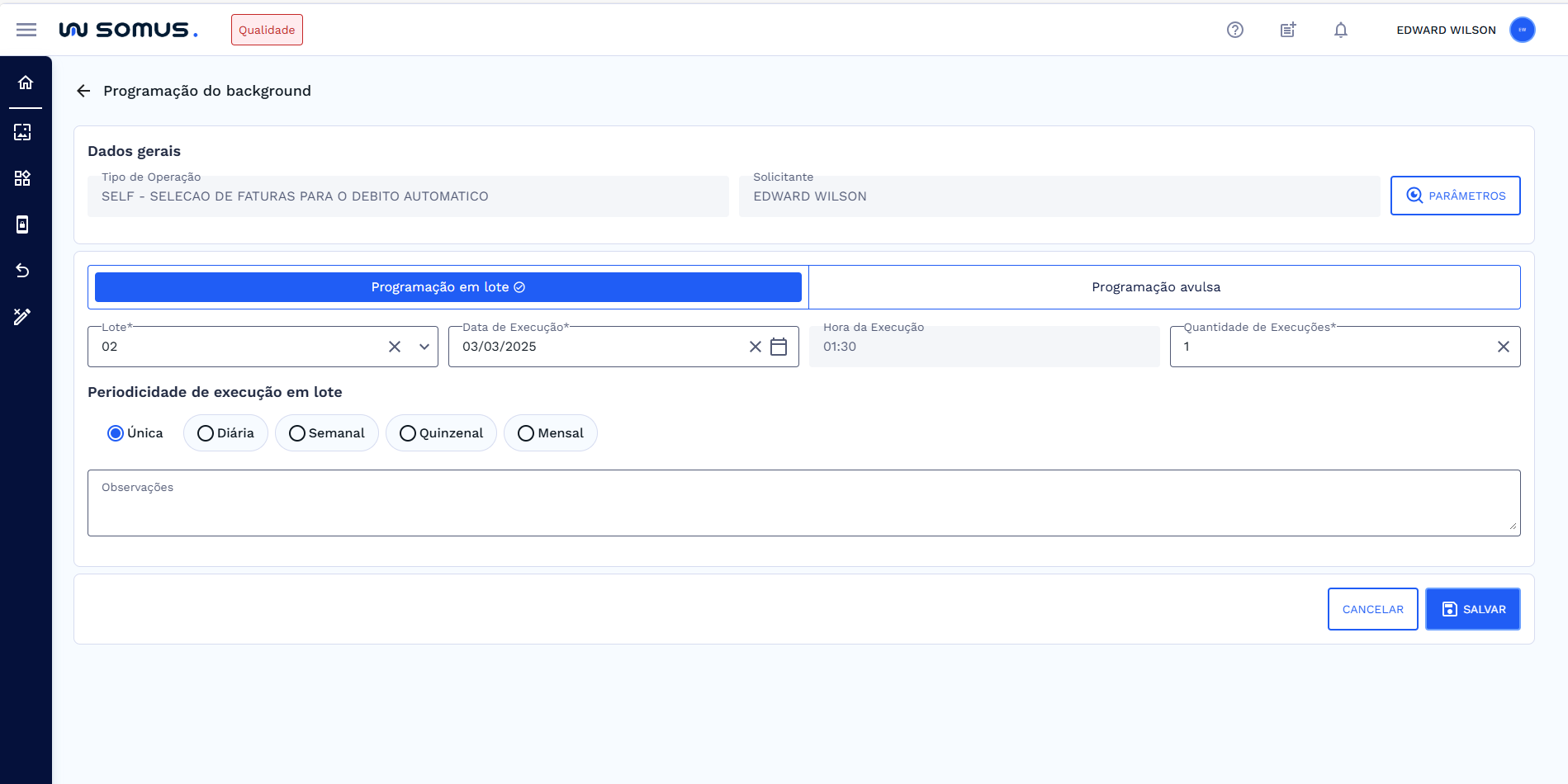Image resolution: width=1568 pixels, height=784 pixels.
Task: Open the help question mark icon
Action: click(1235, 30)
